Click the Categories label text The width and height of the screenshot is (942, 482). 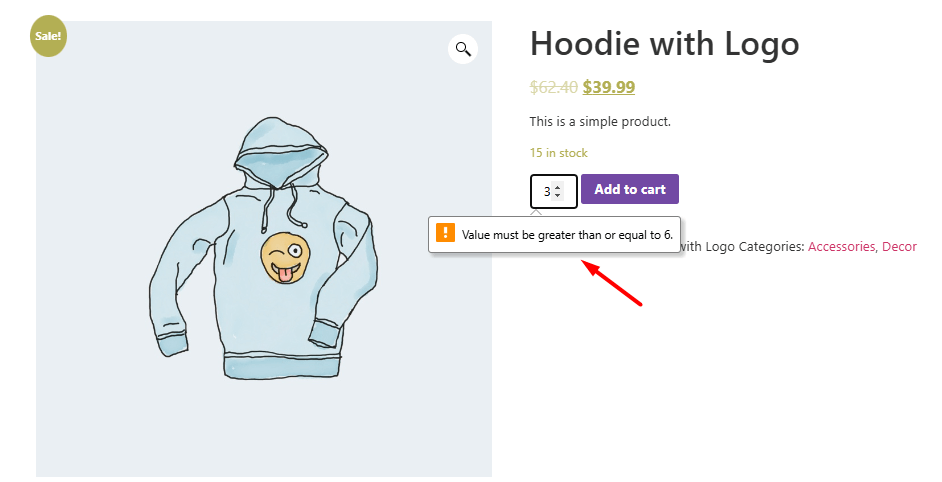770,246
